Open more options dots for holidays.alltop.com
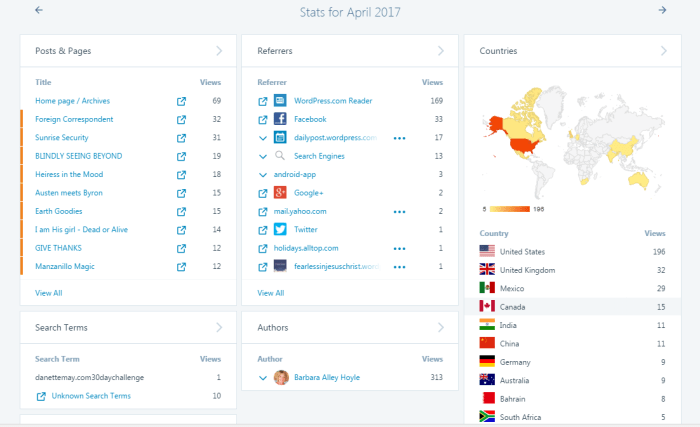This screenshot has width=700, height=427. tap(400, 248)
